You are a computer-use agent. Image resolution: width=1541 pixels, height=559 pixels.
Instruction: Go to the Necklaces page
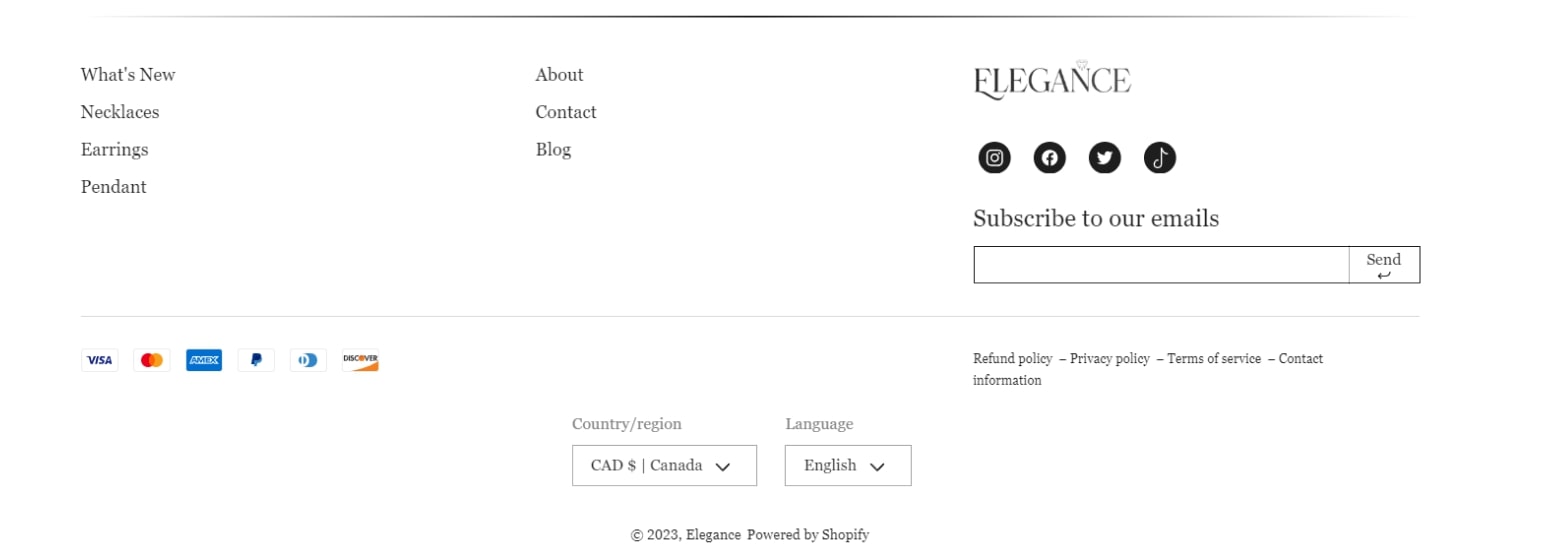[x=120, y=112]
